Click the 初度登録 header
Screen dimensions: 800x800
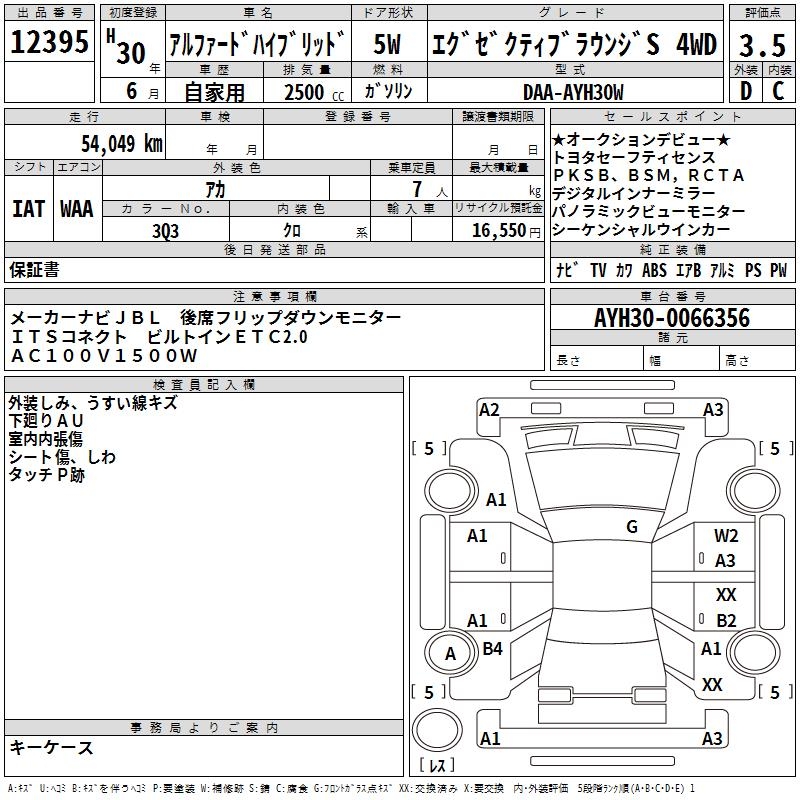pos(133,13)
